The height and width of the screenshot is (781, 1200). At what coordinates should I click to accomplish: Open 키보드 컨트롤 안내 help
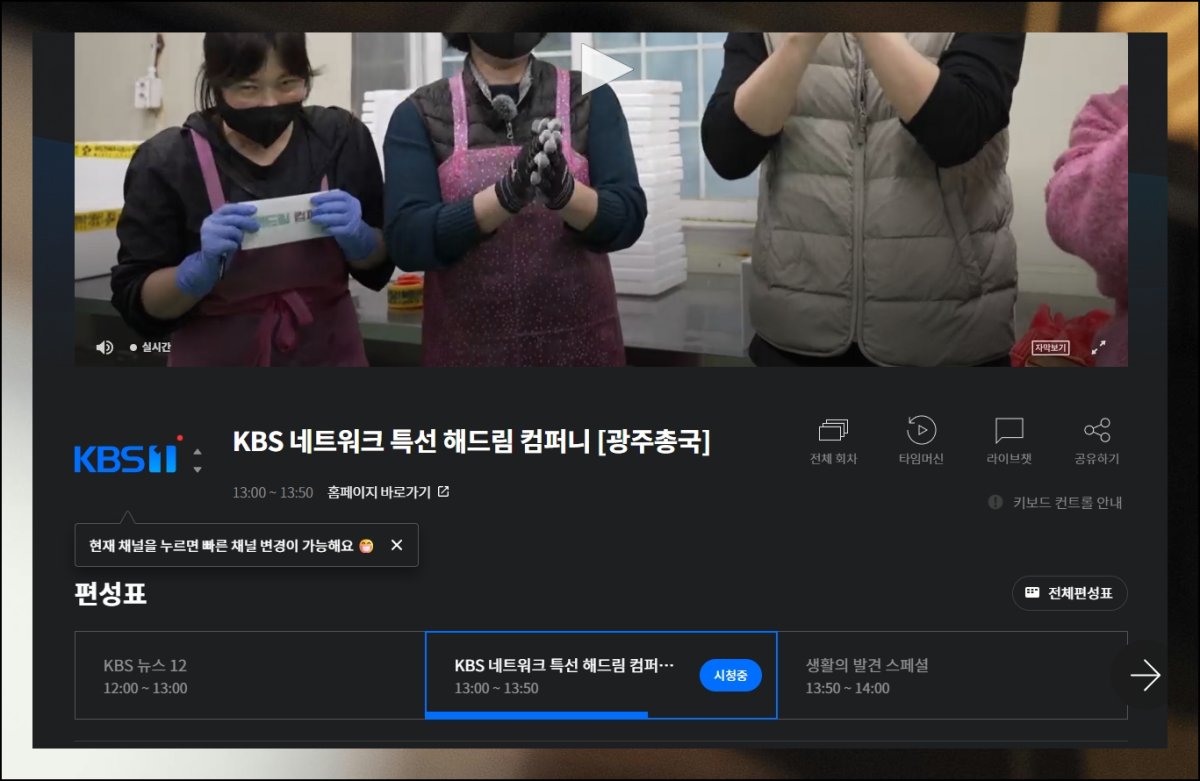(1055, 502)
